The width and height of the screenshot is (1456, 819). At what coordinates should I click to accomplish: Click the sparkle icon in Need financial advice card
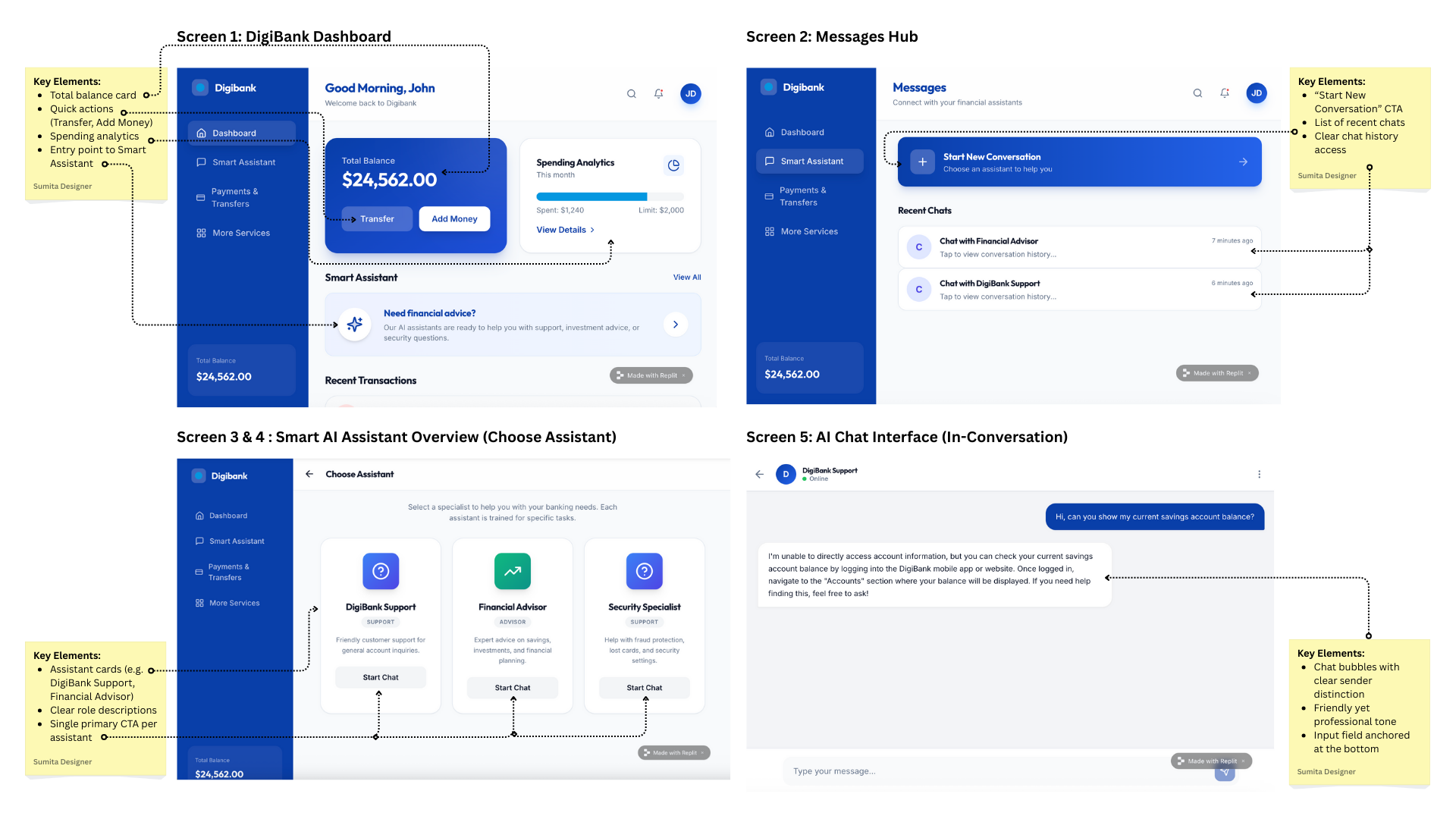[x=354, y=325]
